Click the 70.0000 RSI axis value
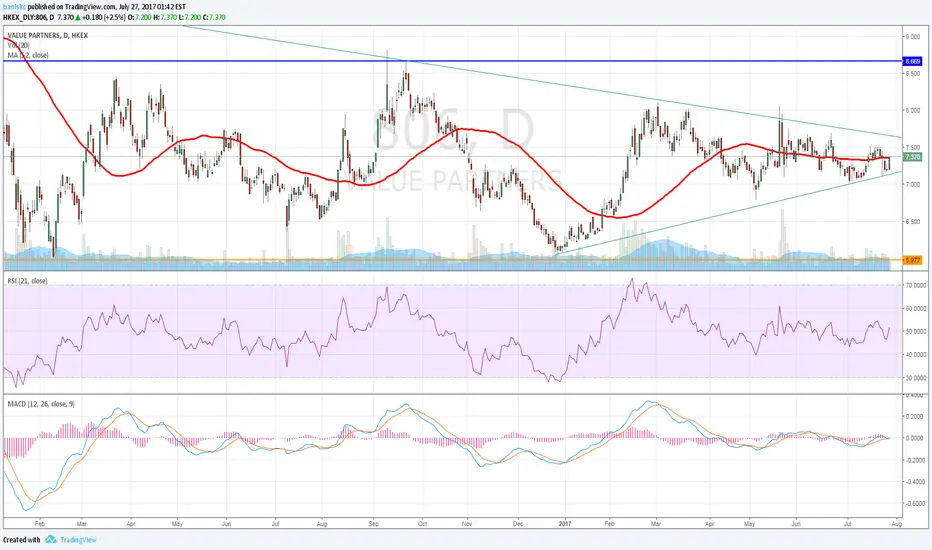The image size is (932, 550). click(x=914, y=286)
